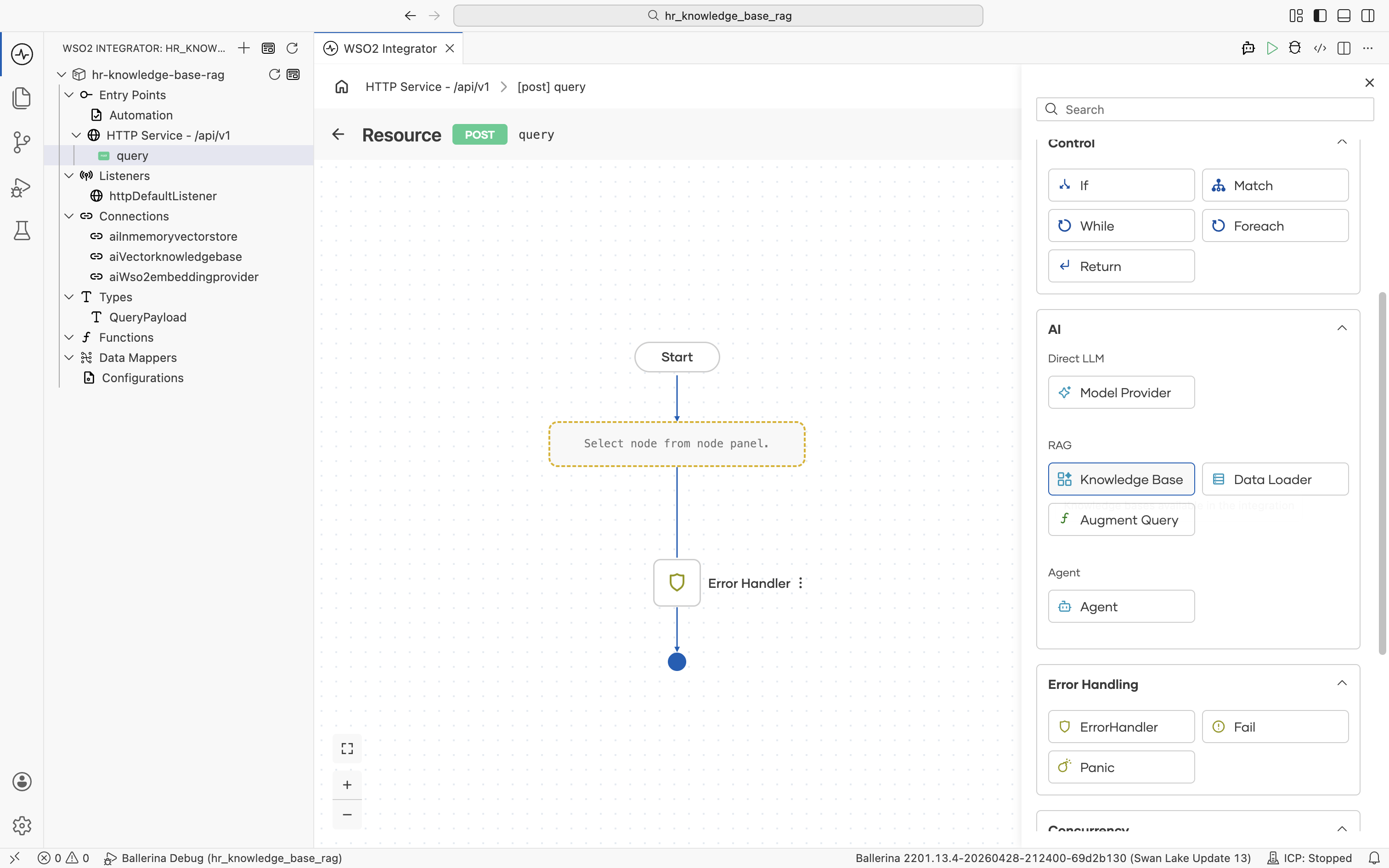This screenshot has width=1389, height=868.
Task: Click the notifications bell in status bar
Action: click(1374, 858)
